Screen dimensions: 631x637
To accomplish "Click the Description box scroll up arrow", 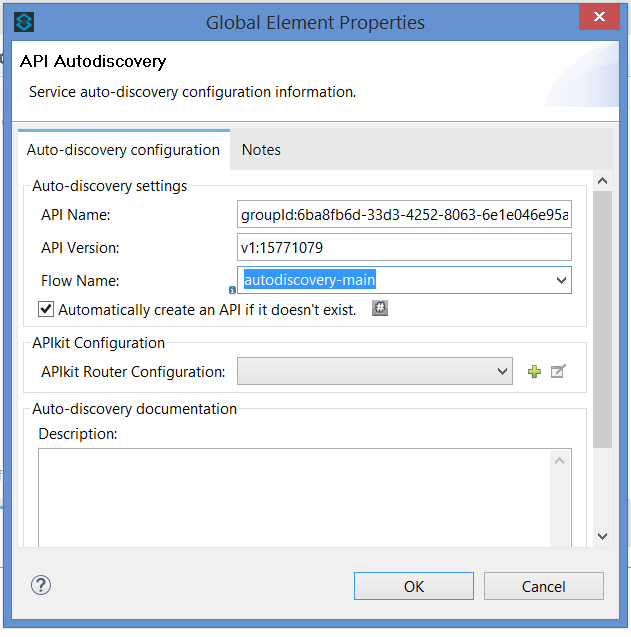I will 561,460.
